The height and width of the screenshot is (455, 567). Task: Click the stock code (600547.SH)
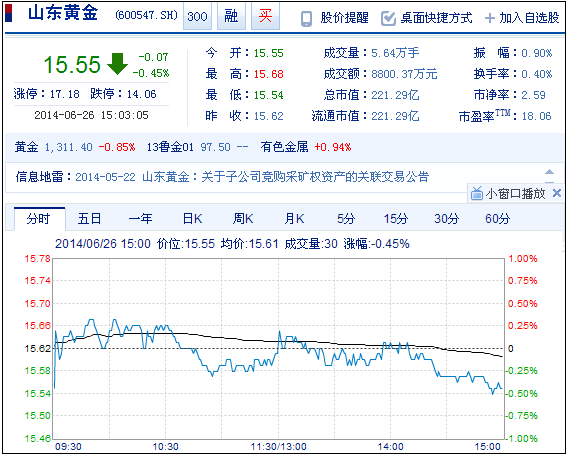point(146,15)
